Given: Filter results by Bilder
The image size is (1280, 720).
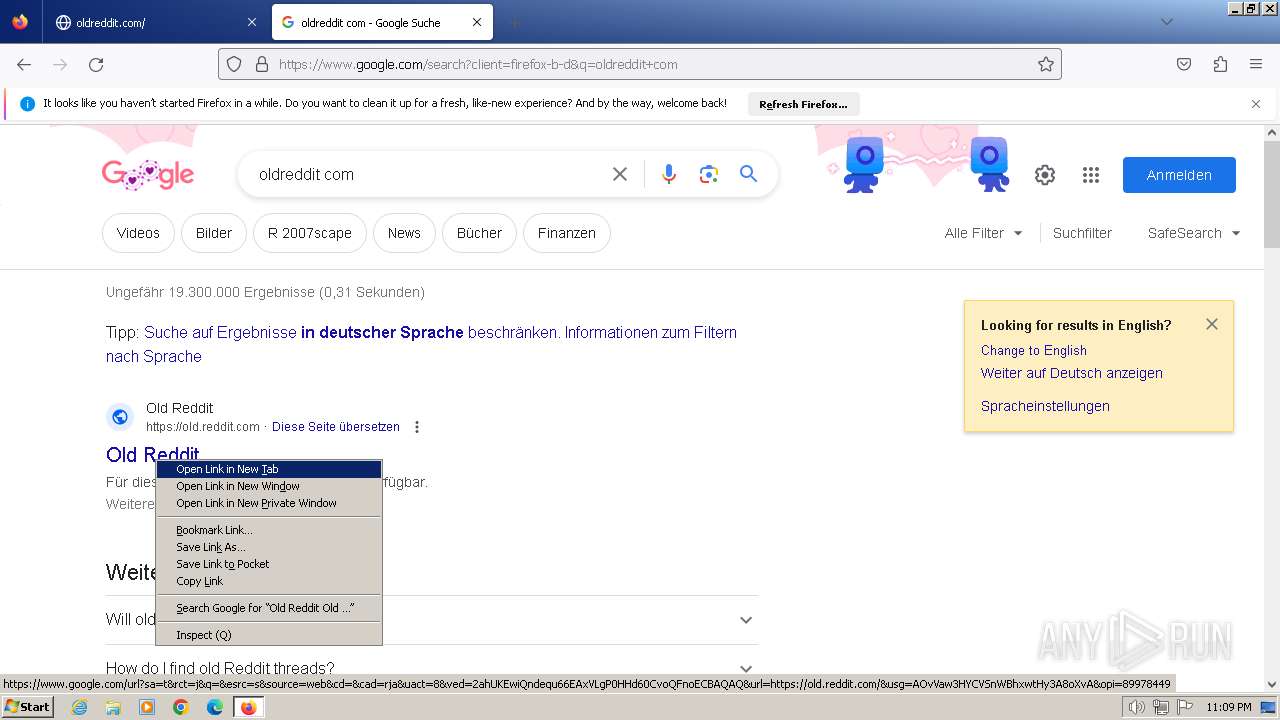Looking at the screenshot, I should pyautogui.click(x=214, y=233).
